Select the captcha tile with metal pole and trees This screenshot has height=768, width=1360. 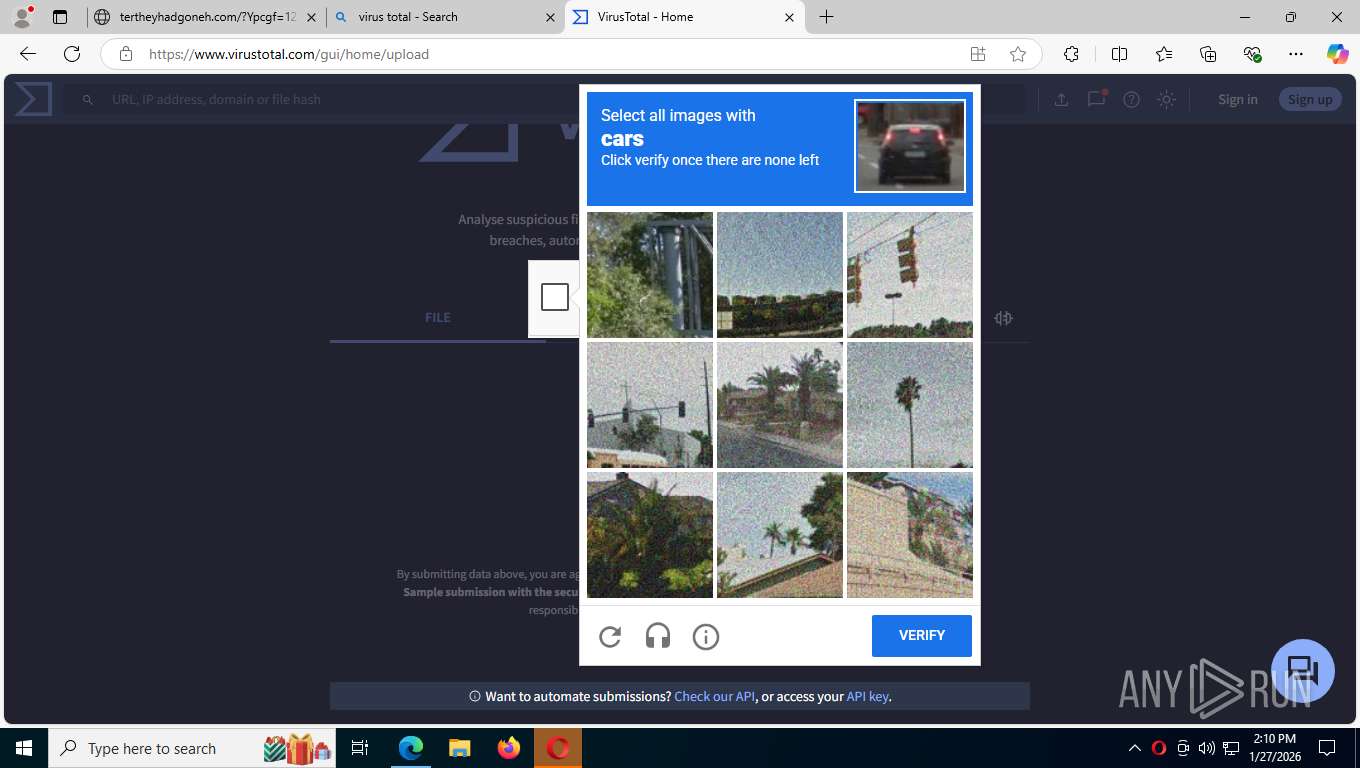(650, 275)
